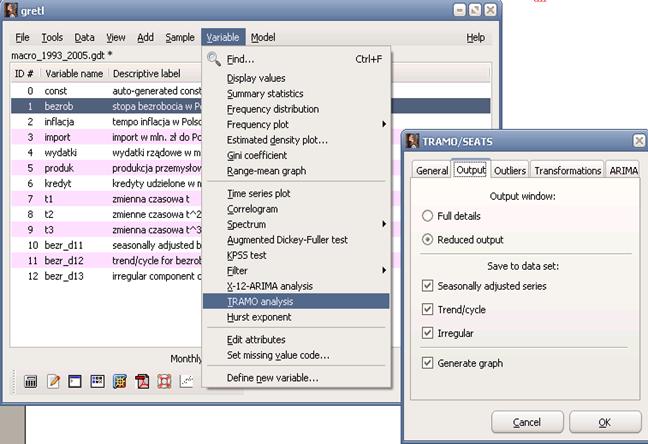
Task: Open the Model menu
Action: (x=263, y=37)
